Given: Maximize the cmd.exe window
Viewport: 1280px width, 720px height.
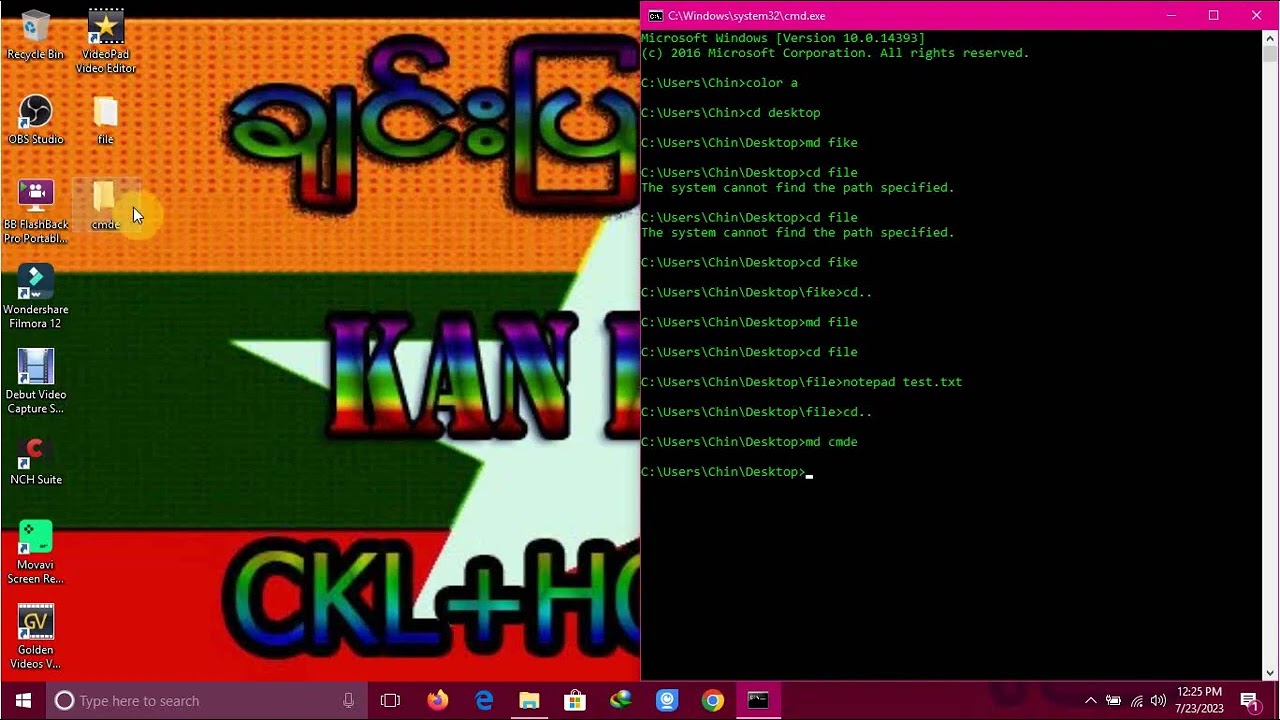Looking at the screenshot, I should click(1213, 15).
